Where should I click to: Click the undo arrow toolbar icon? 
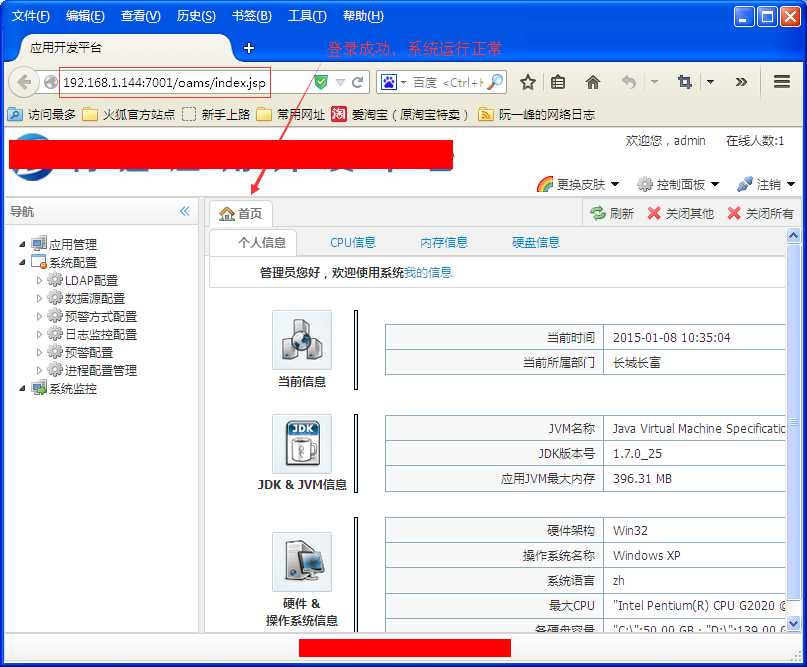tap(629, 82)
